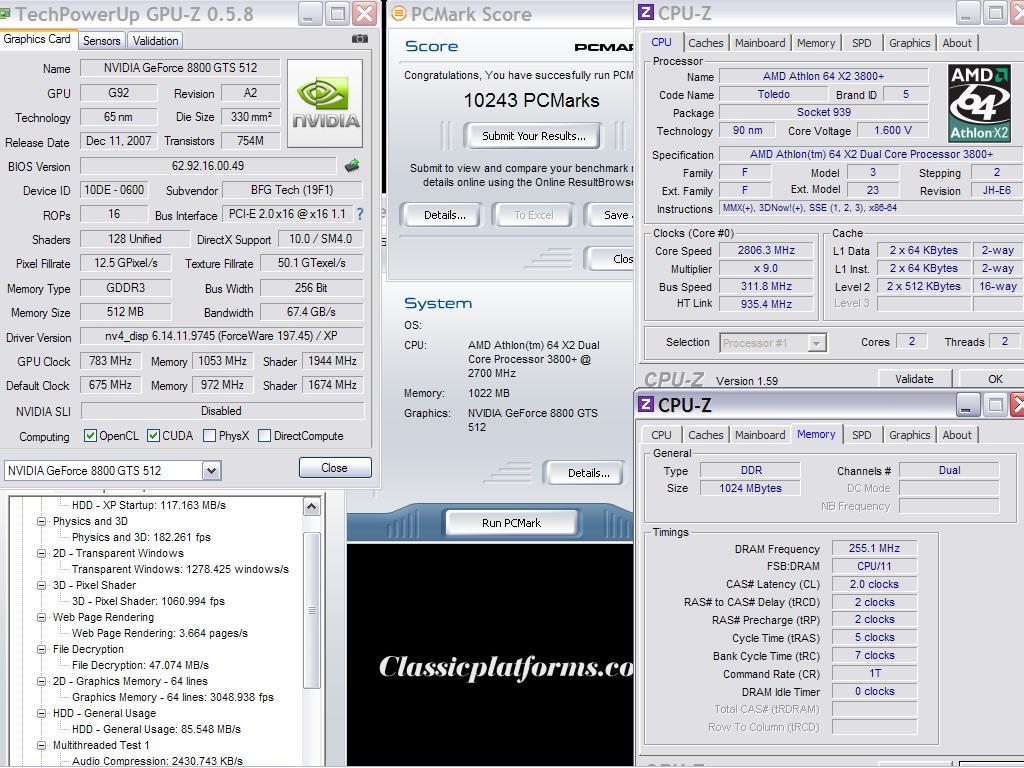The image size is (1024, 768).
Task: Click the results tree scroll up arrow
Action: coord(312,507)
